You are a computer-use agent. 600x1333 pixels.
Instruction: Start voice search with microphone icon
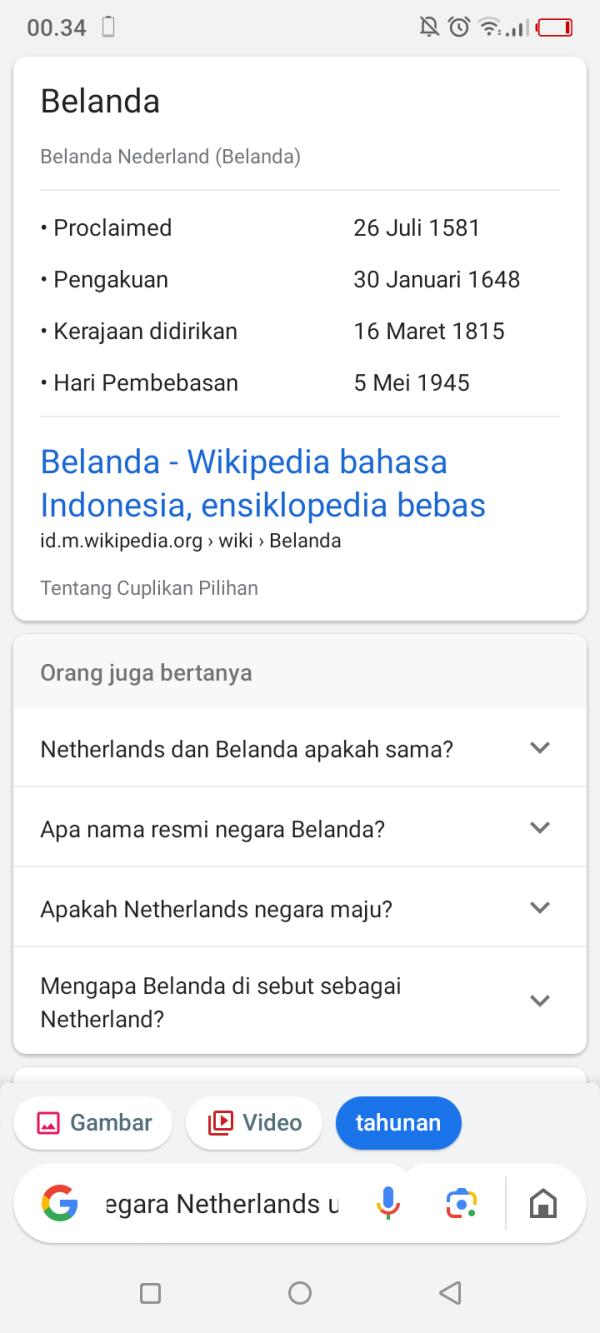click(388, 1203)
